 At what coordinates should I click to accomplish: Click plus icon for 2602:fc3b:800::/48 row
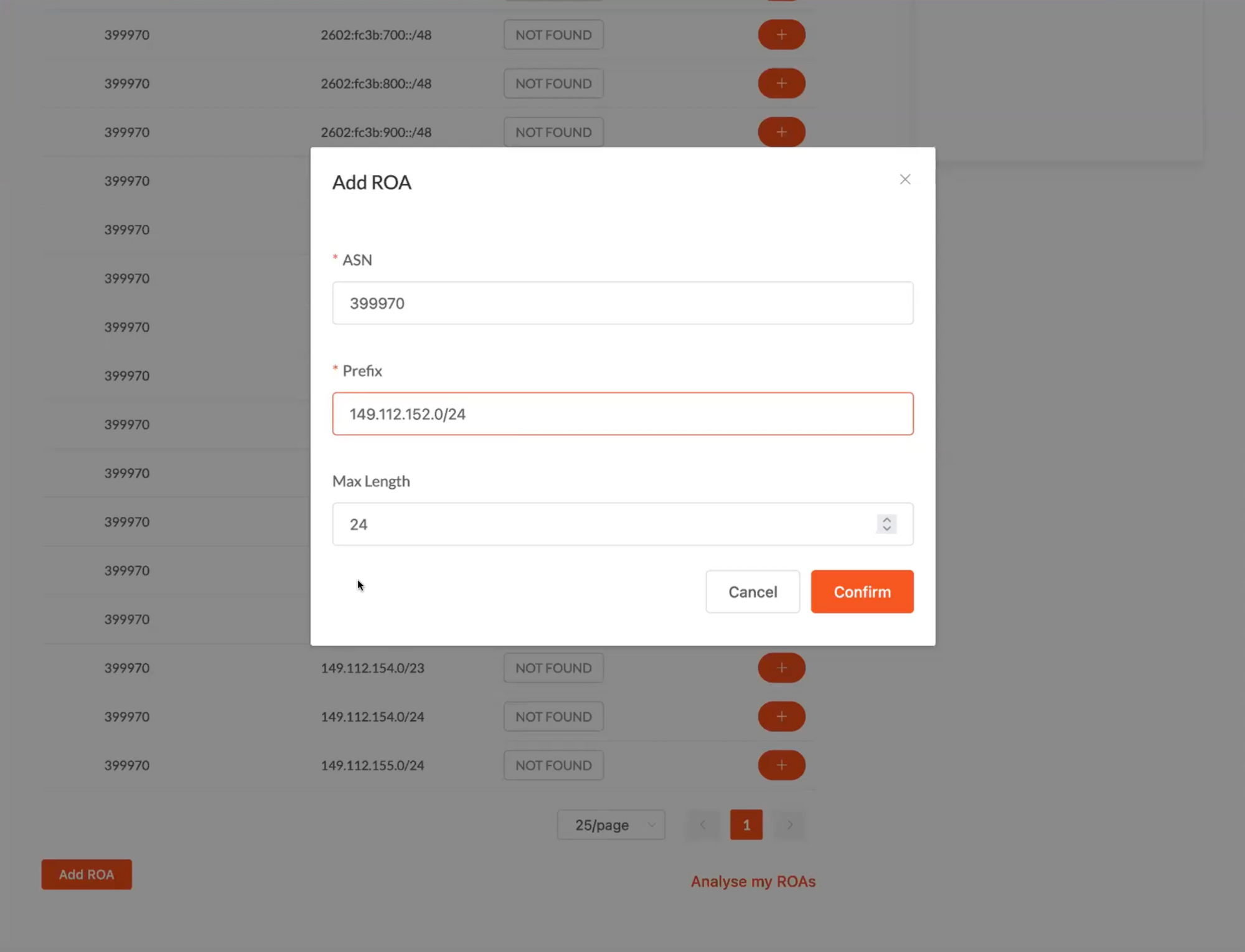(781, 83)
